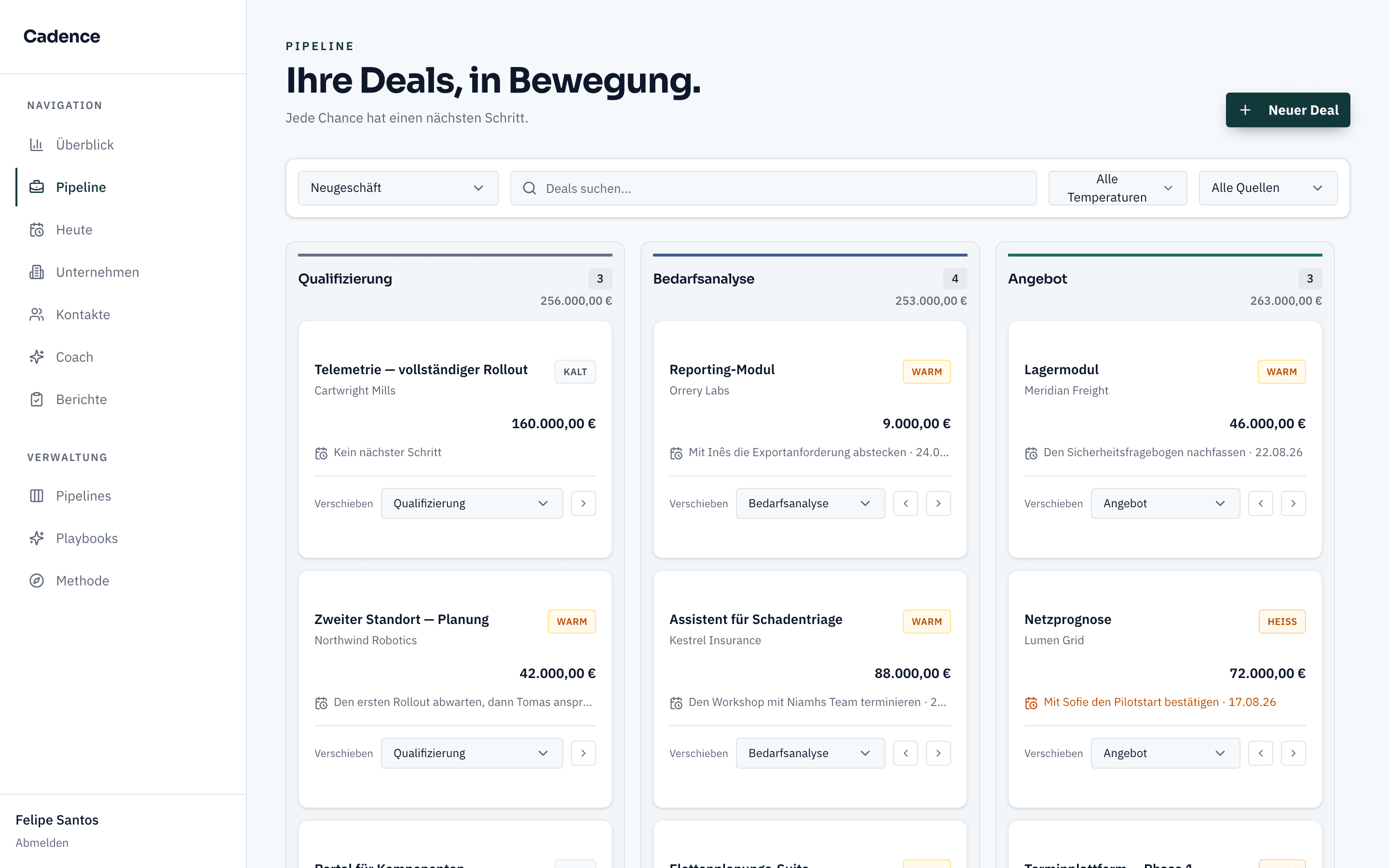Viewport: 1389px width, 868px height.
Task: Advance Reporting-Modul deal to next stage
Action: (939, 503)
